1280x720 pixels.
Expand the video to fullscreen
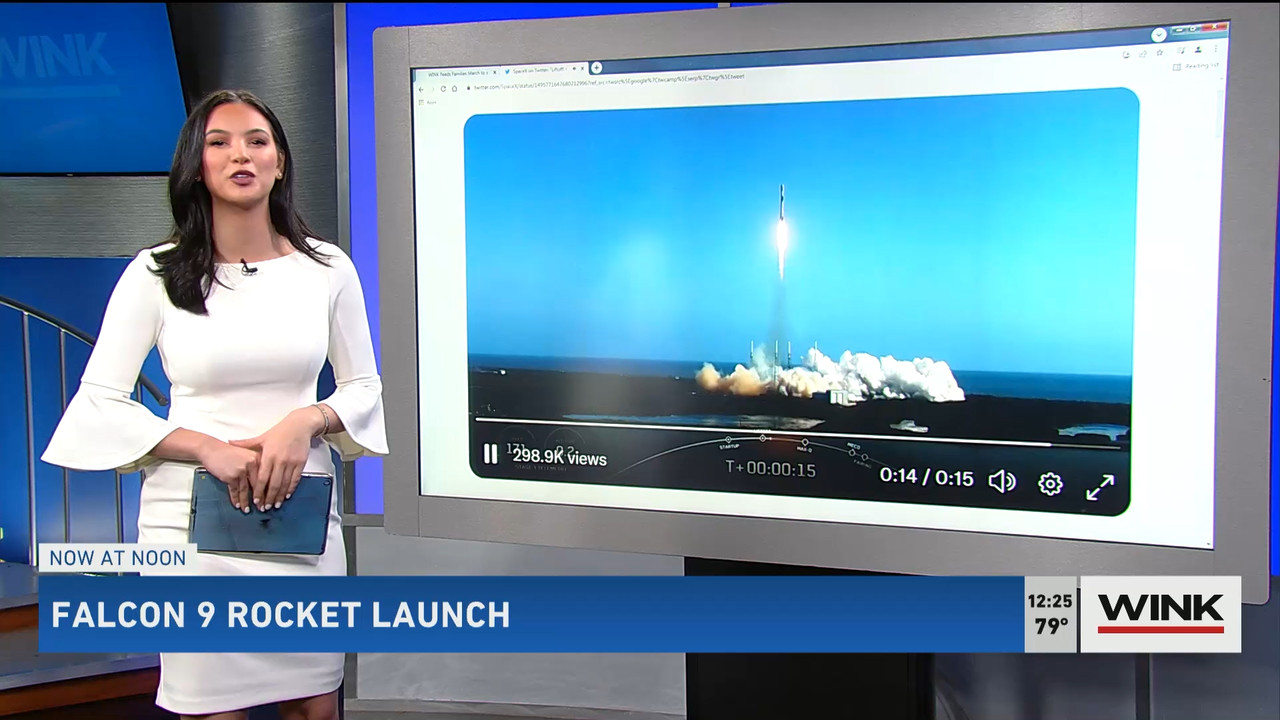pos(1100,487)
